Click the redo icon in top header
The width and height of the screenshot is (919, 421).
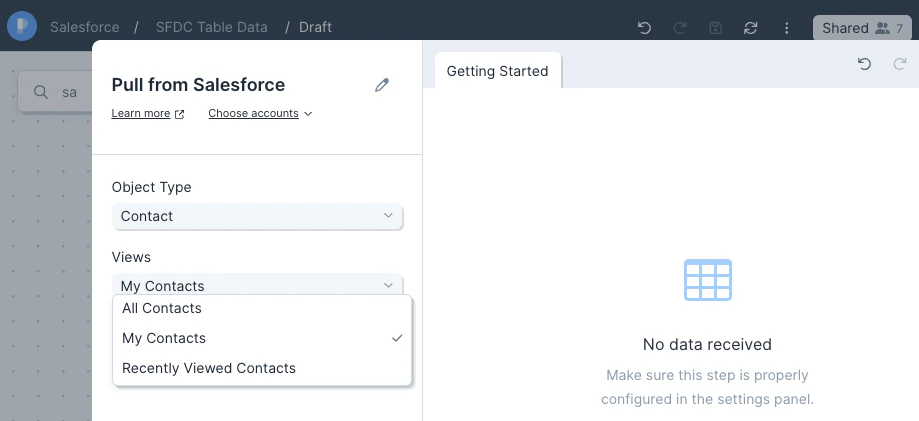680,28
